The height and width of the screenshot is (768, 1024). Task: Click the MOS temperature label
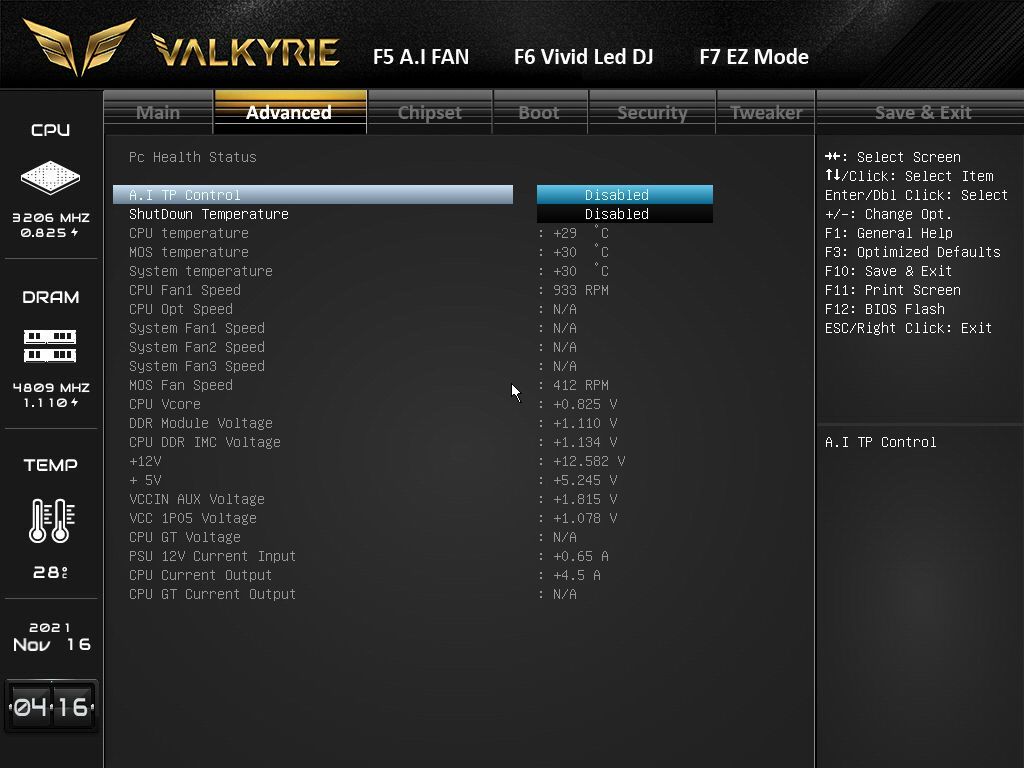pyautogui.click(x=189, y=252)
